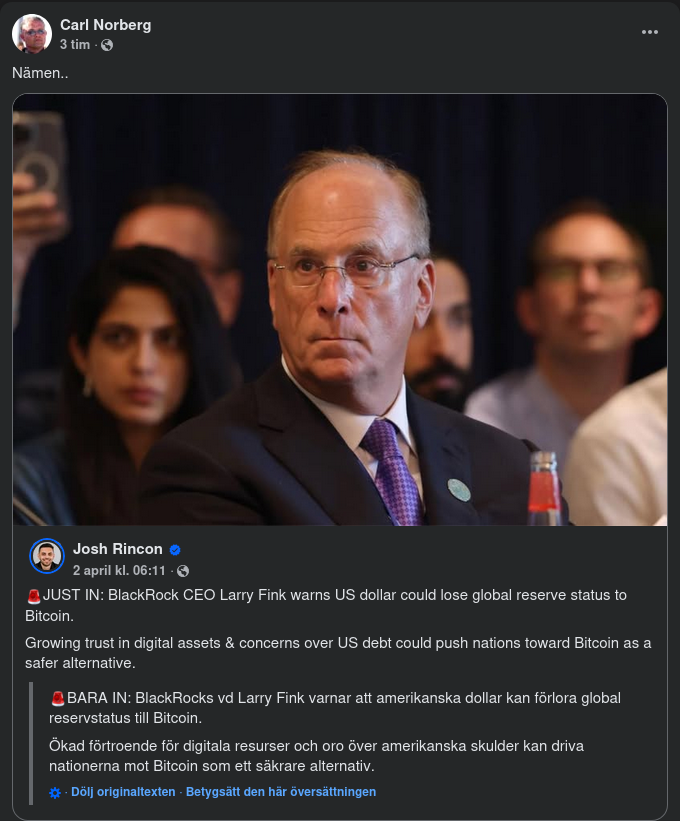Click the translation settings gear icon
Viewport: 680px width, 821px height.
54,793
